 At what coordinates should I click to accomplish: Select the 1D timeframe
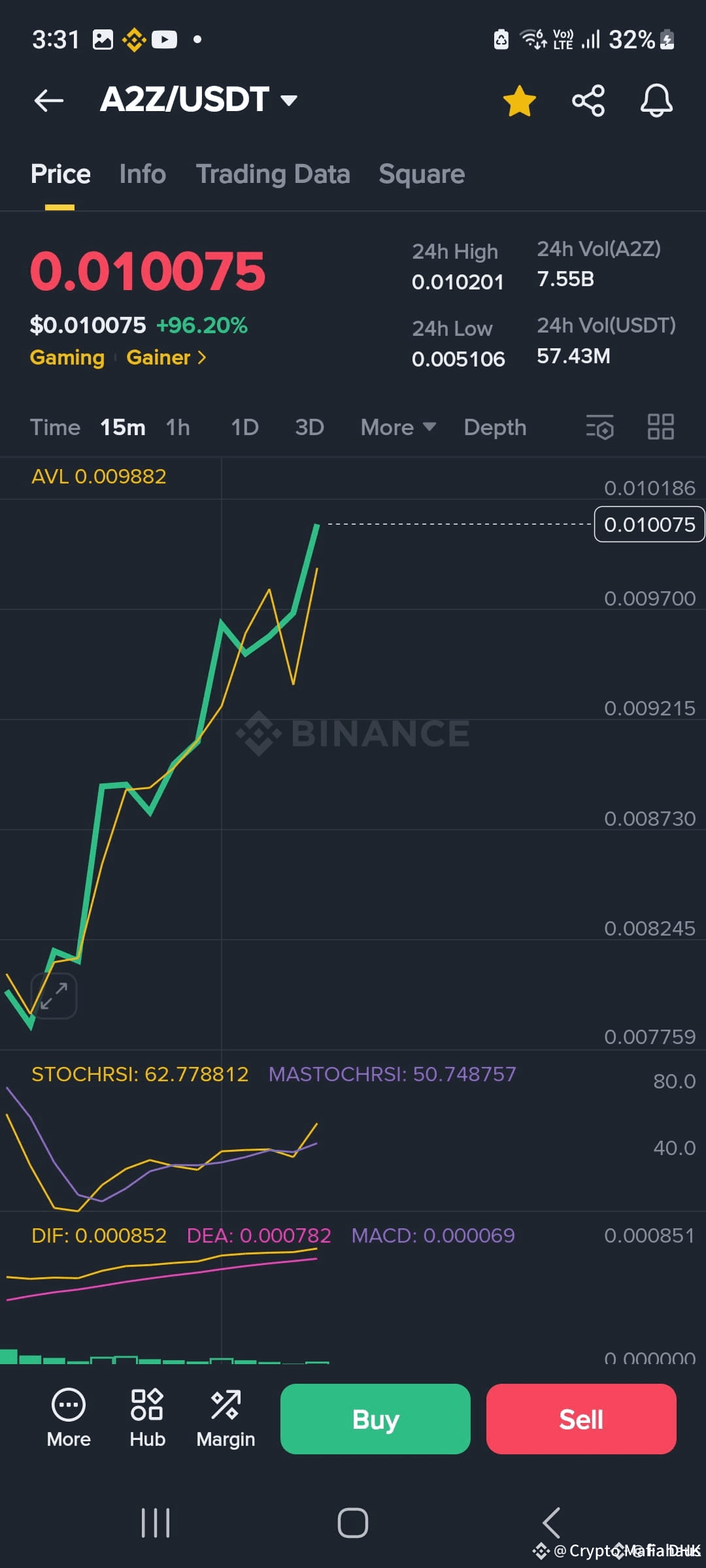[245, 427]
